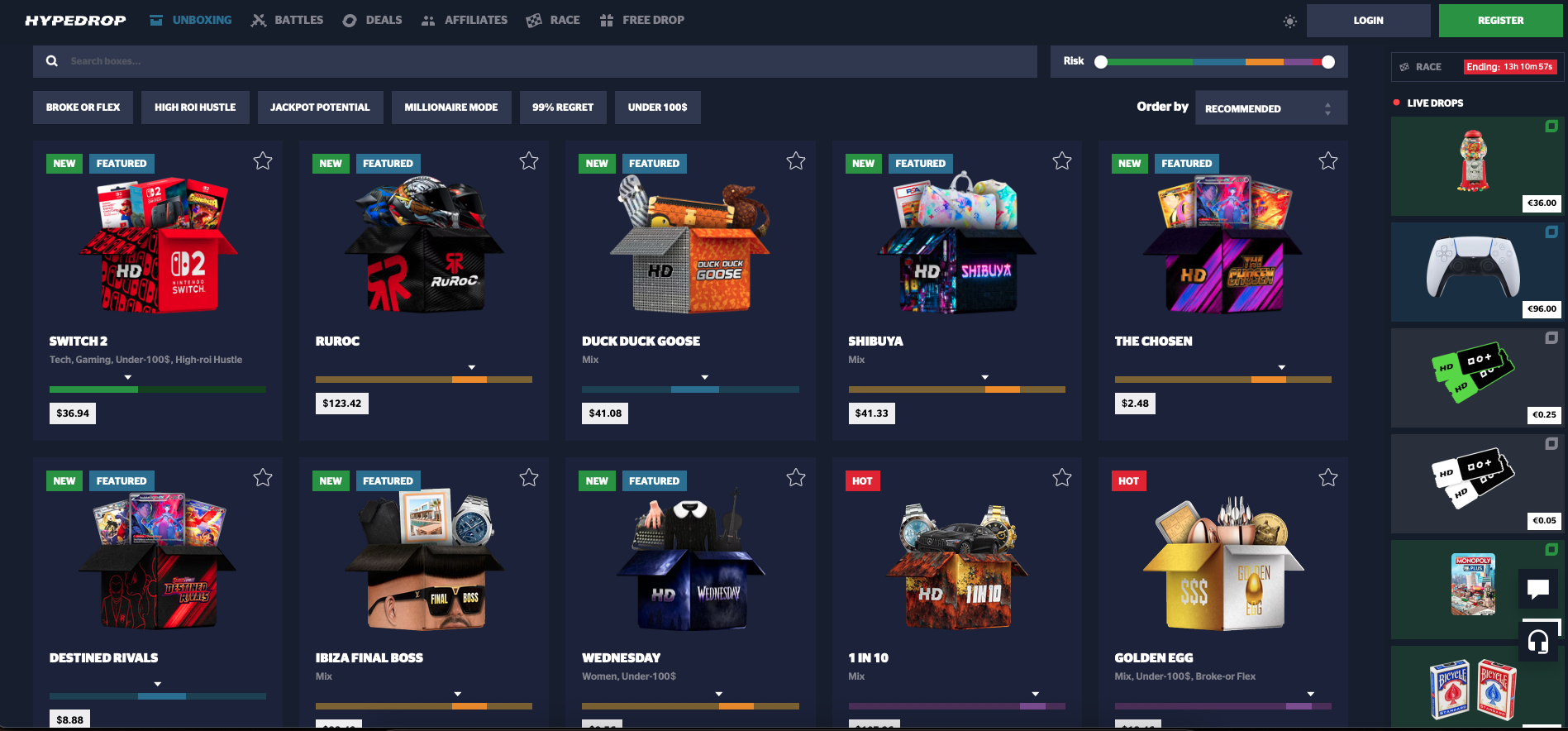Open the Destined Rivals box image
The height and width of the screenshot is (731, 1568).
[158, 561]
